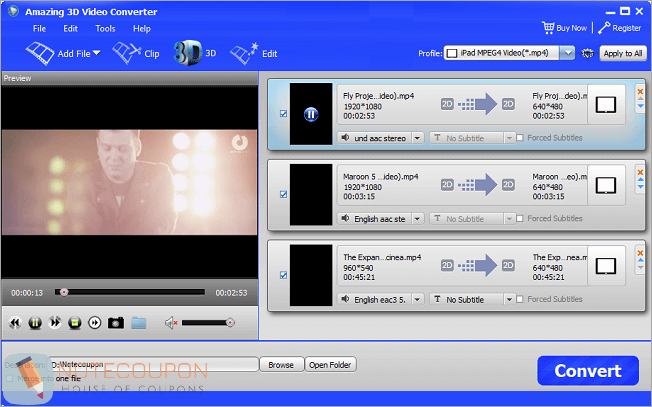
Task: Click iPad device icon for Fly Project
Action: click(x=606, y=105)
